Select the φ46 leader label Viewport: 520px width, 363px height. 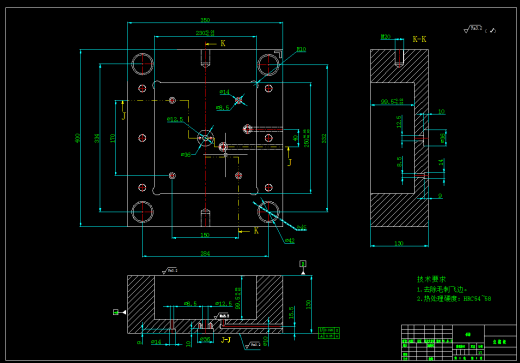[x=301, y=228]
